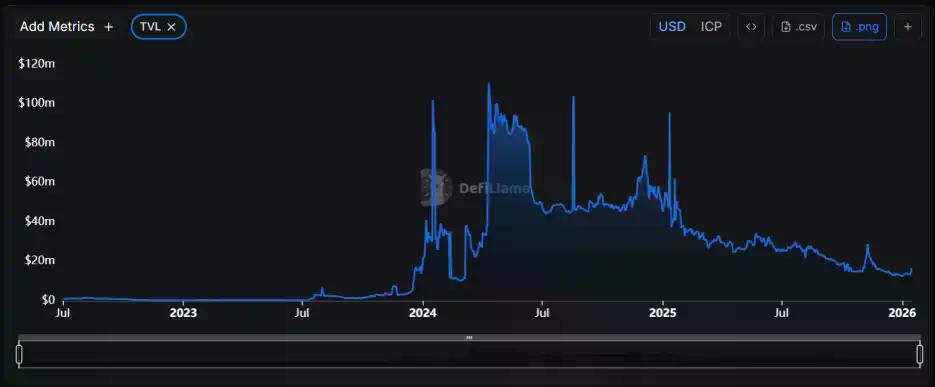The height and width of the screenshot is (387, 935).
Task: Click the $40m y-axis label
Action: point(39,221)
